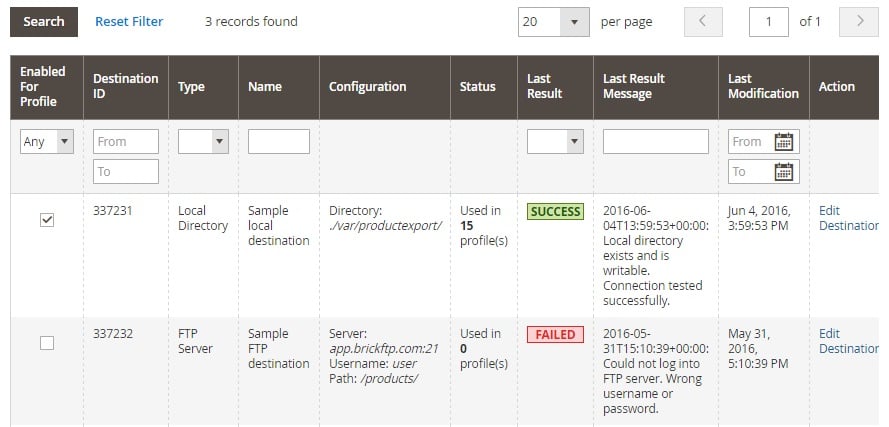Open the 20 per page dropdown
This screenshot has width=889, height=427.
pyautogui.click(x=553, y=22)
